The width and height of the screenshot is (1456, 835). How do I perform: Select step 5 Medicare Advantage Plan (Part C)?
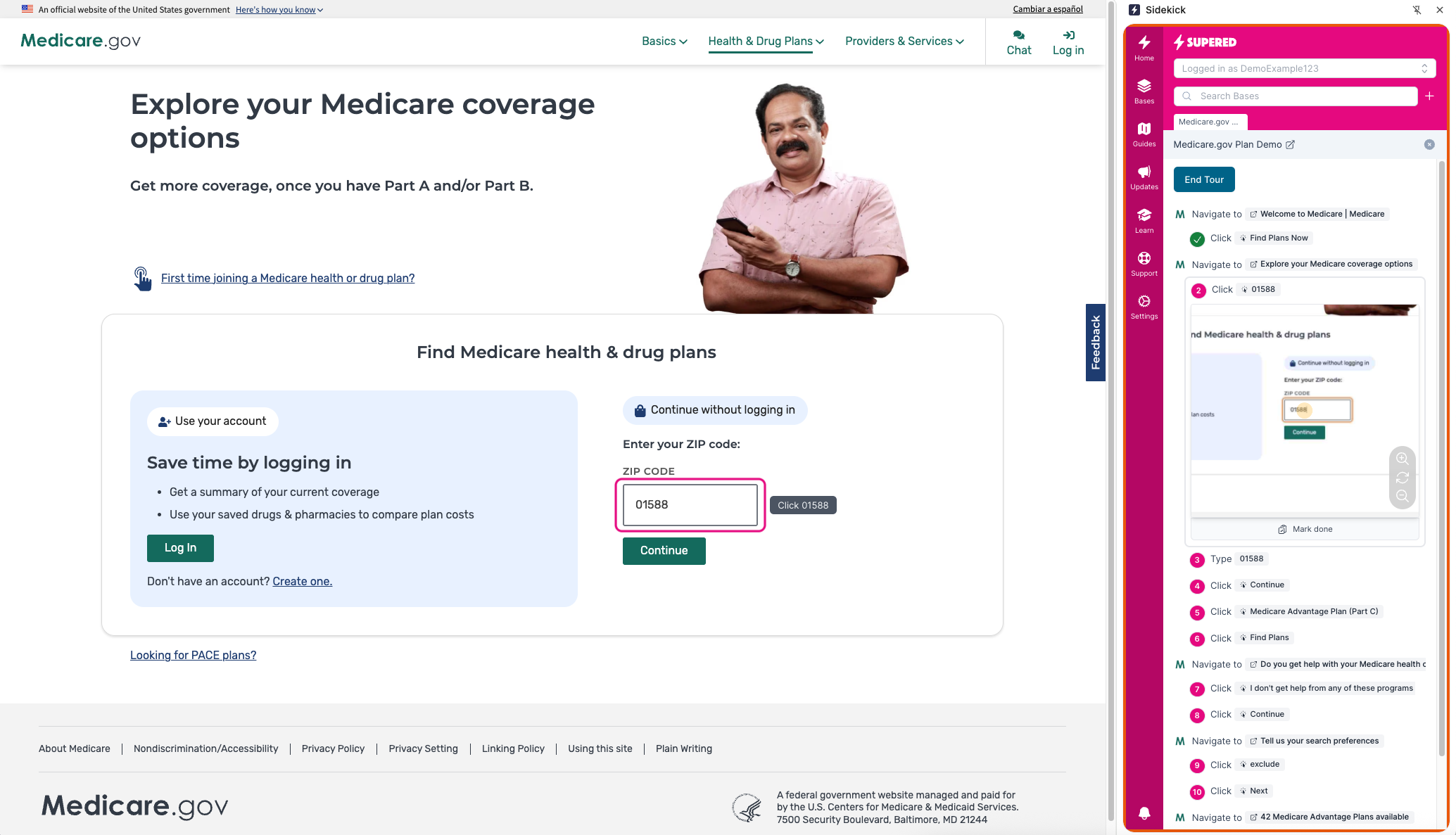[x=1286, y=612]
